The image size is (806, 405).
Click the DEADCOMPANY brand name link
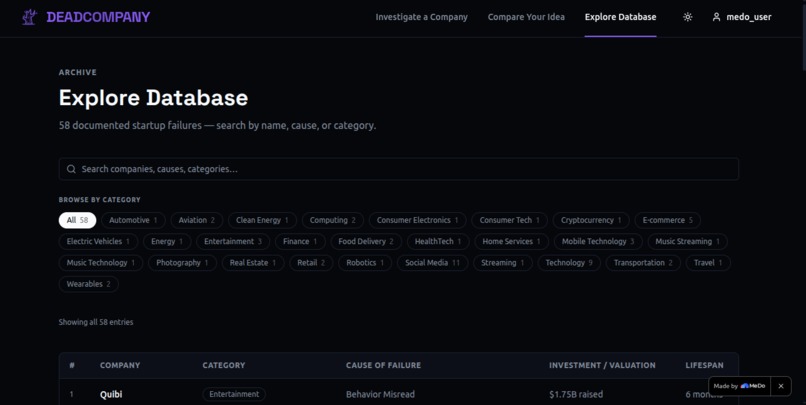pyautogui.click(x=98, y=17)
